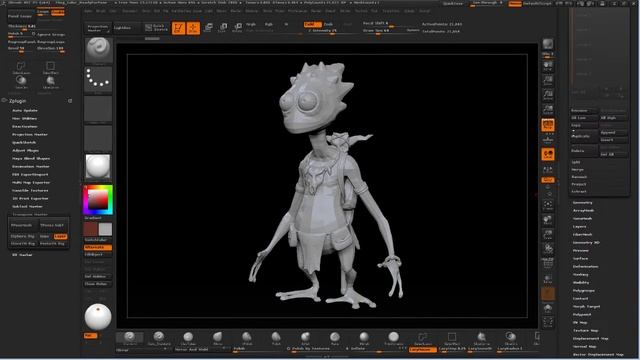Choose SelectLasso brush icon in left panel

tap(21, 67)
